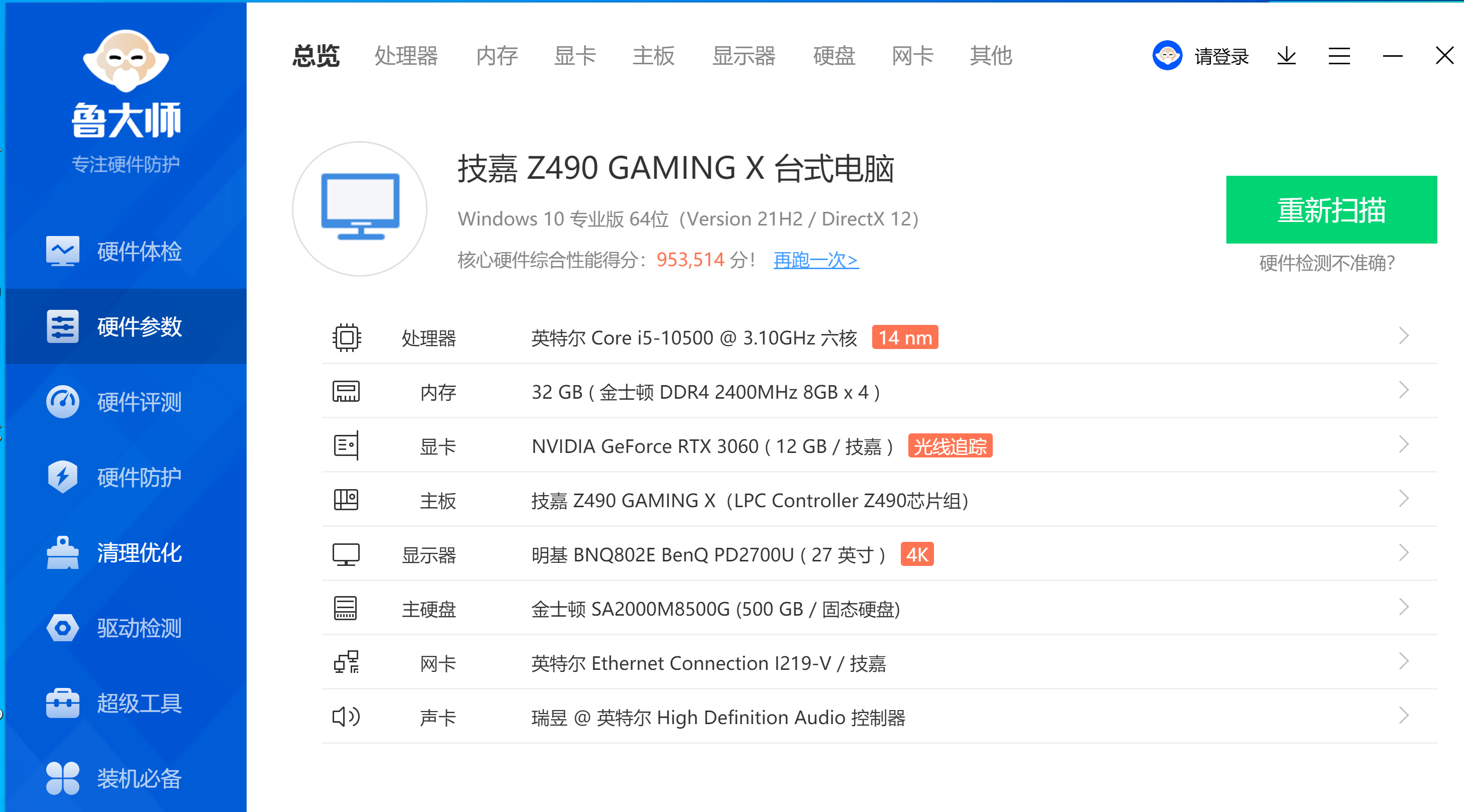This screenshot has height=812, width=1464.
Task: Click the Windows 10 专业版 version text
Action: (688, 219)
